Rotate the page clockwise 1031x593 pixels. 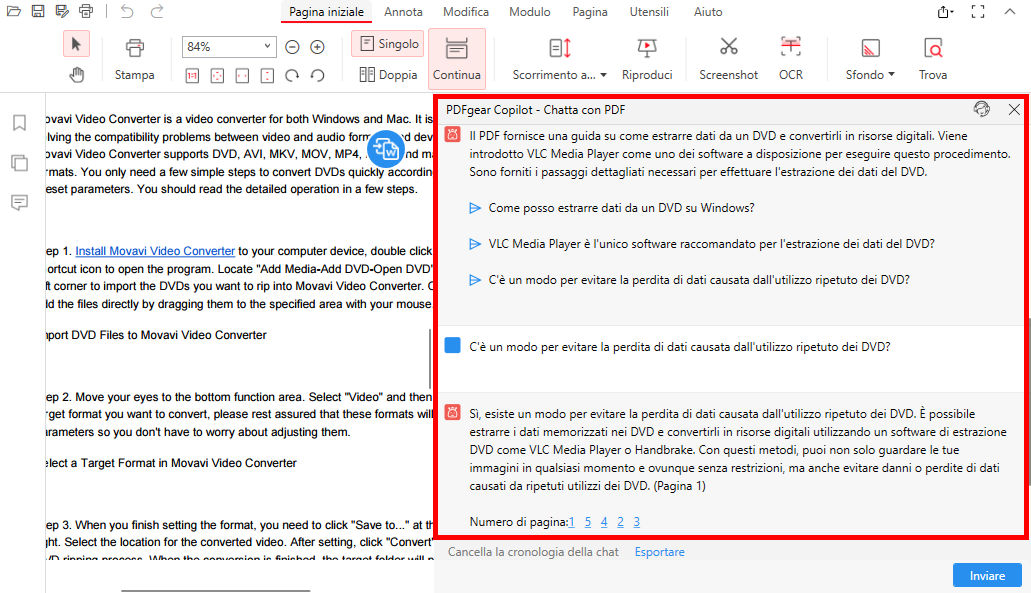pyautogui.click(x=292, y=76)
